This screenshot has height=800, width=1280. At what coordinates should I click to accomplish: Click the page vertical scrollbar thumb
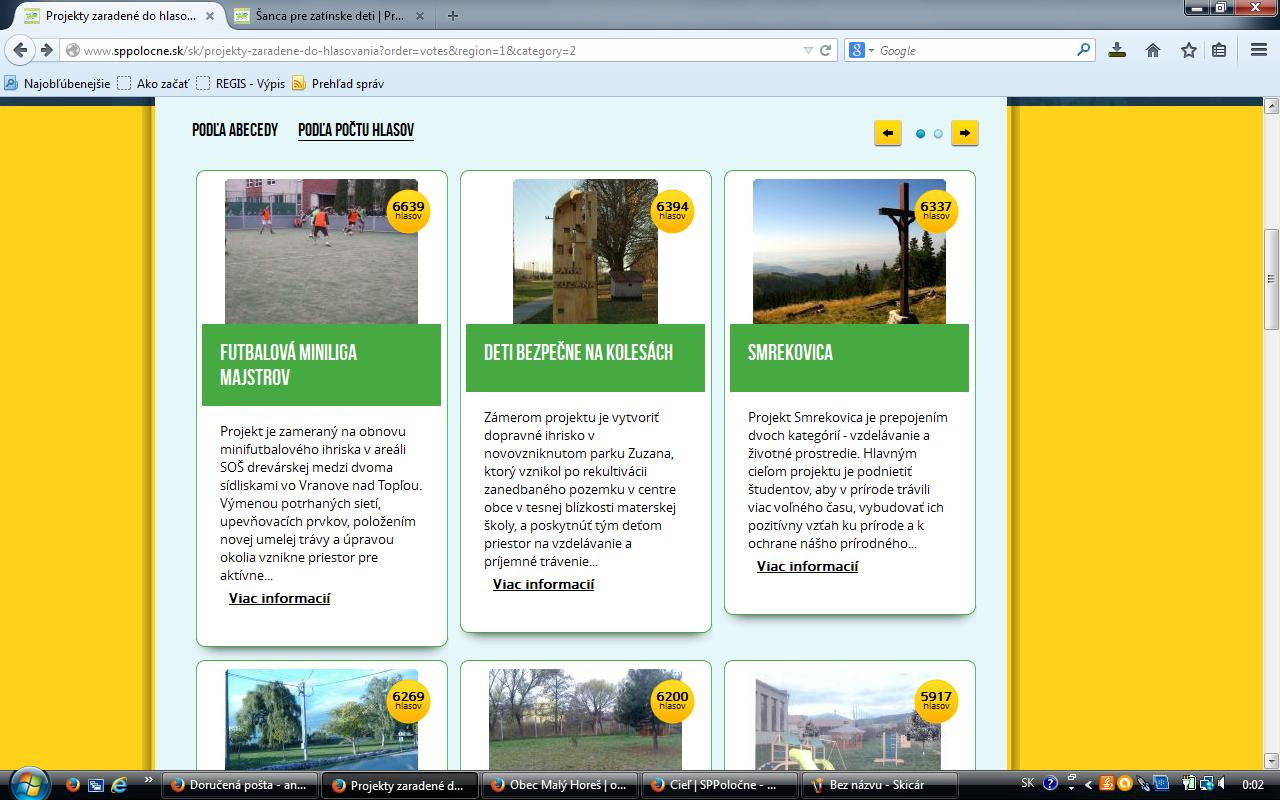pos(1271,279)
